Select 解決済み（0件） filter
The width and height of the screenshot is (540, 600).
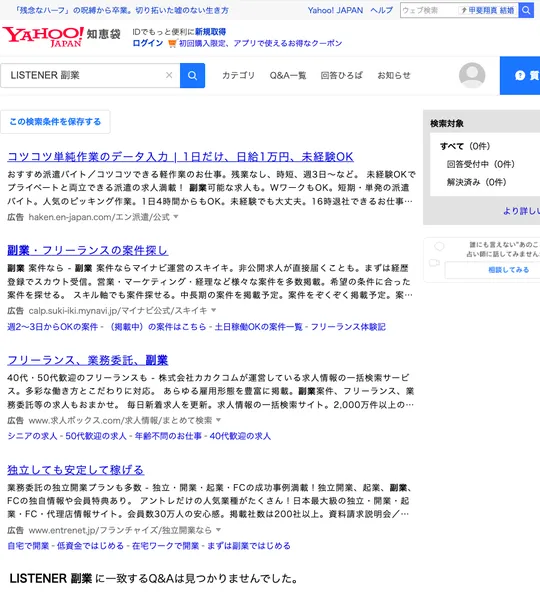tap(476, 182)
